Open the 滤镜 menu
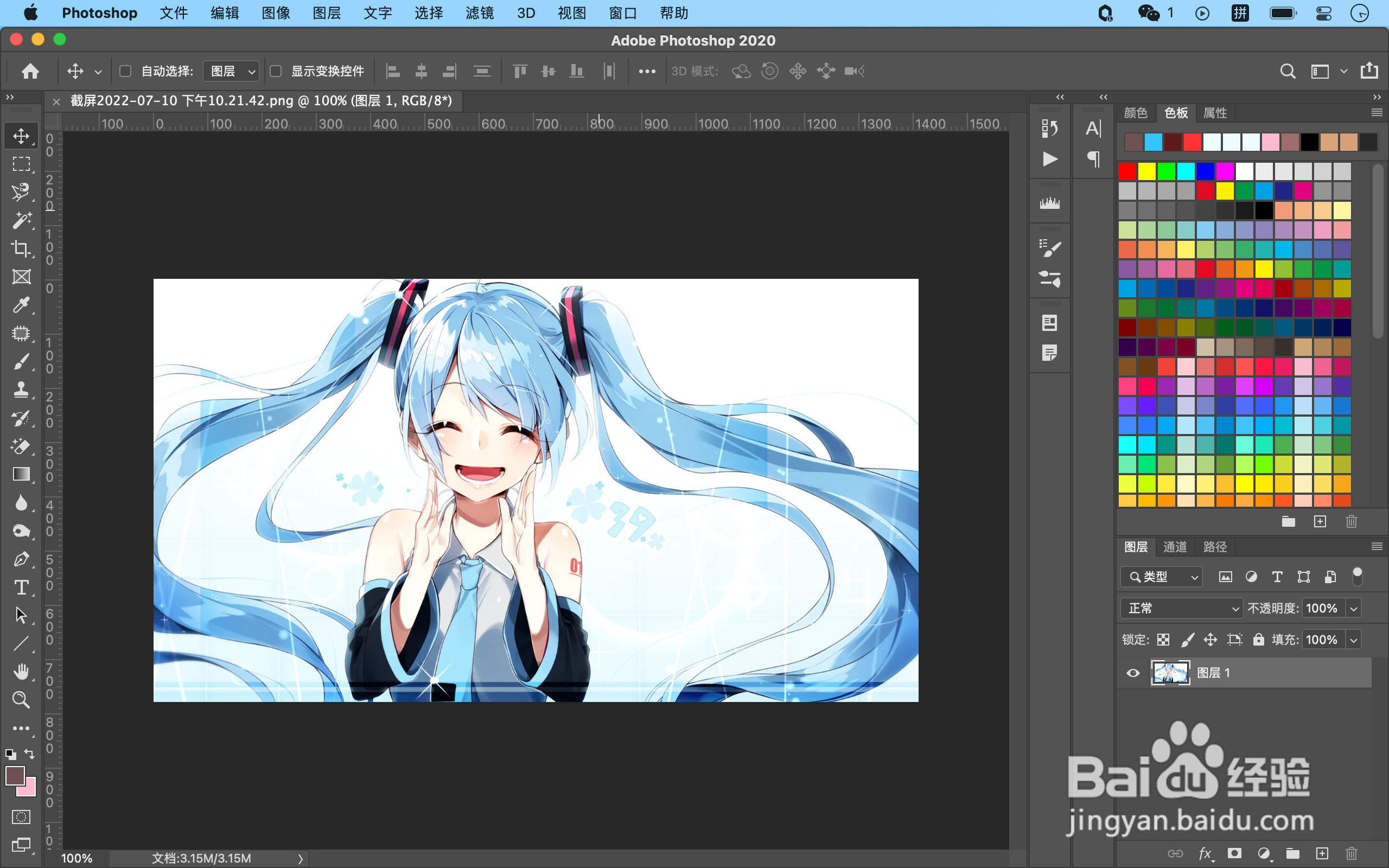1389x868 pixels. pyautogui.click(x=479, y=13)
